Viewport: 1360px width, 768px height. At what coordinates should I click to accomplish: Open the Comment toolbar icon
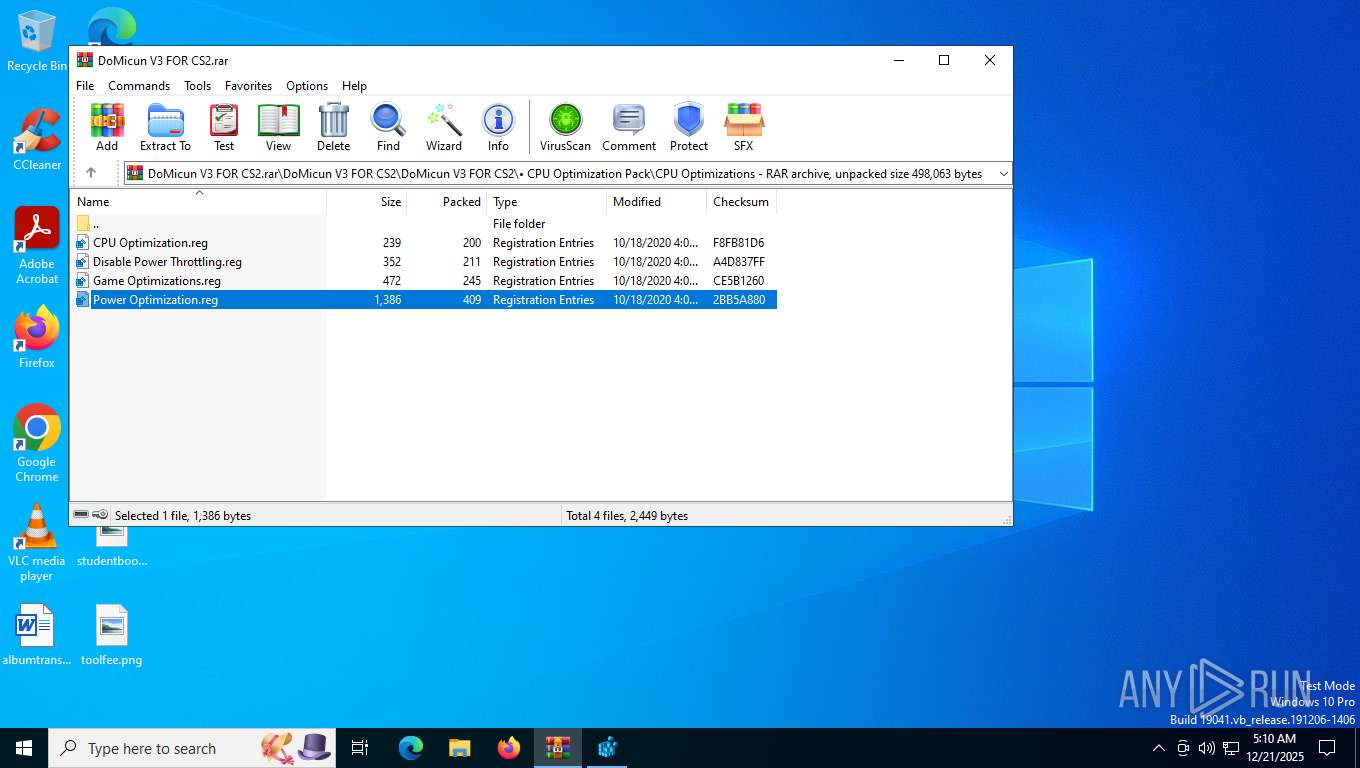point(629,127)
